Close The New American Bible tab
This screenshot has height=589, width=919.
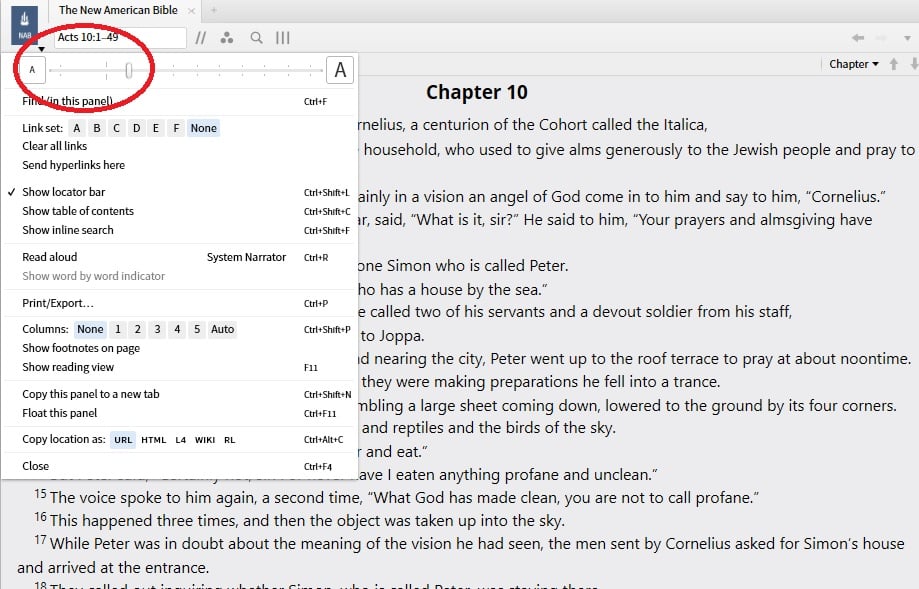tap(191, 11)
